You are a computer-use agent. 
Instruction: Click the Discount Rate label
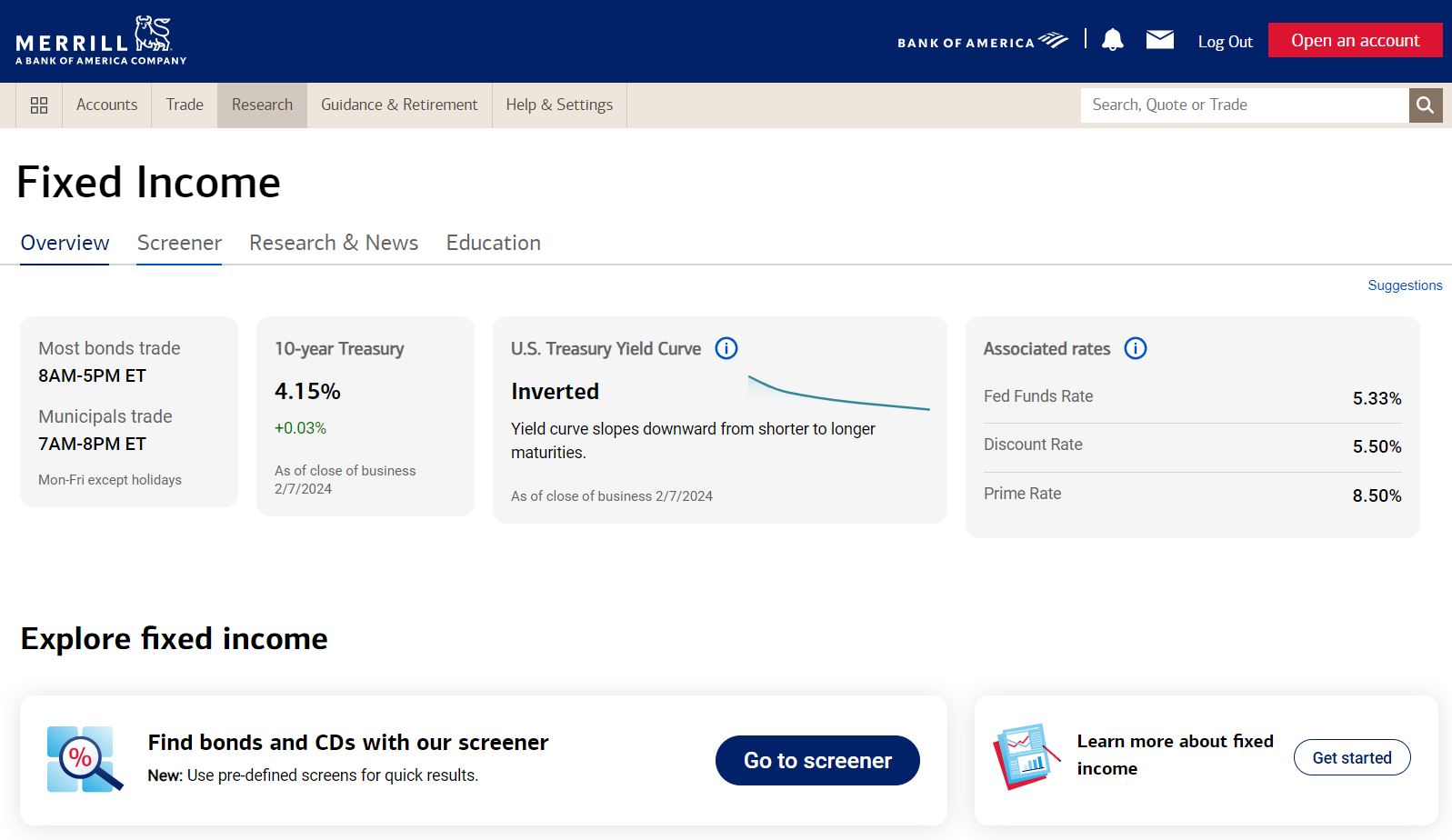point(1033,445)
